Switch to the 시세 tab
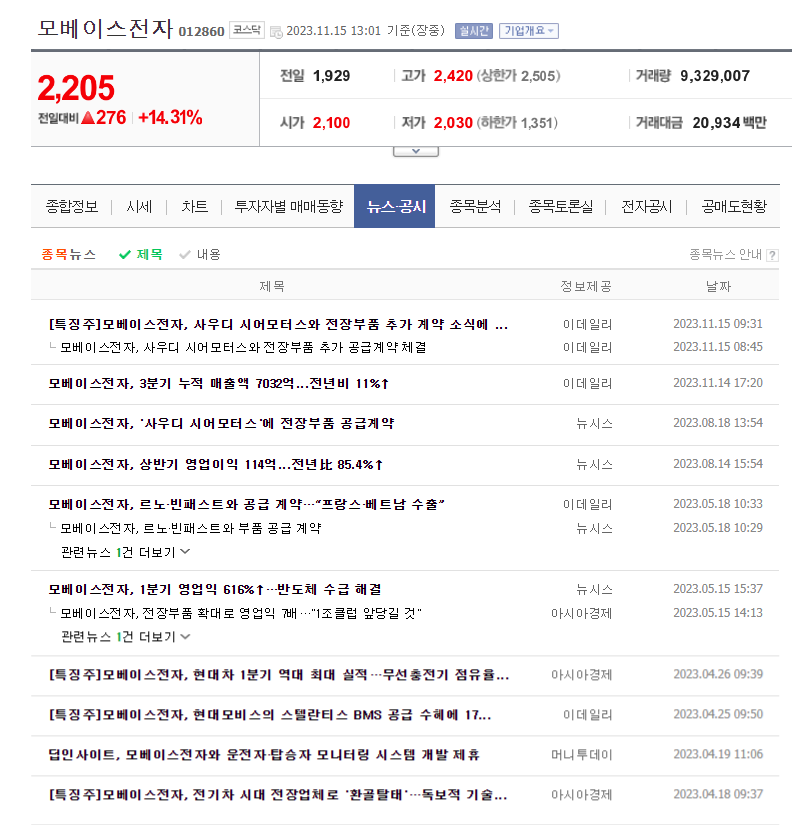Screen dimensions: 792x825 pyautogui.click(x=139, y=206)
